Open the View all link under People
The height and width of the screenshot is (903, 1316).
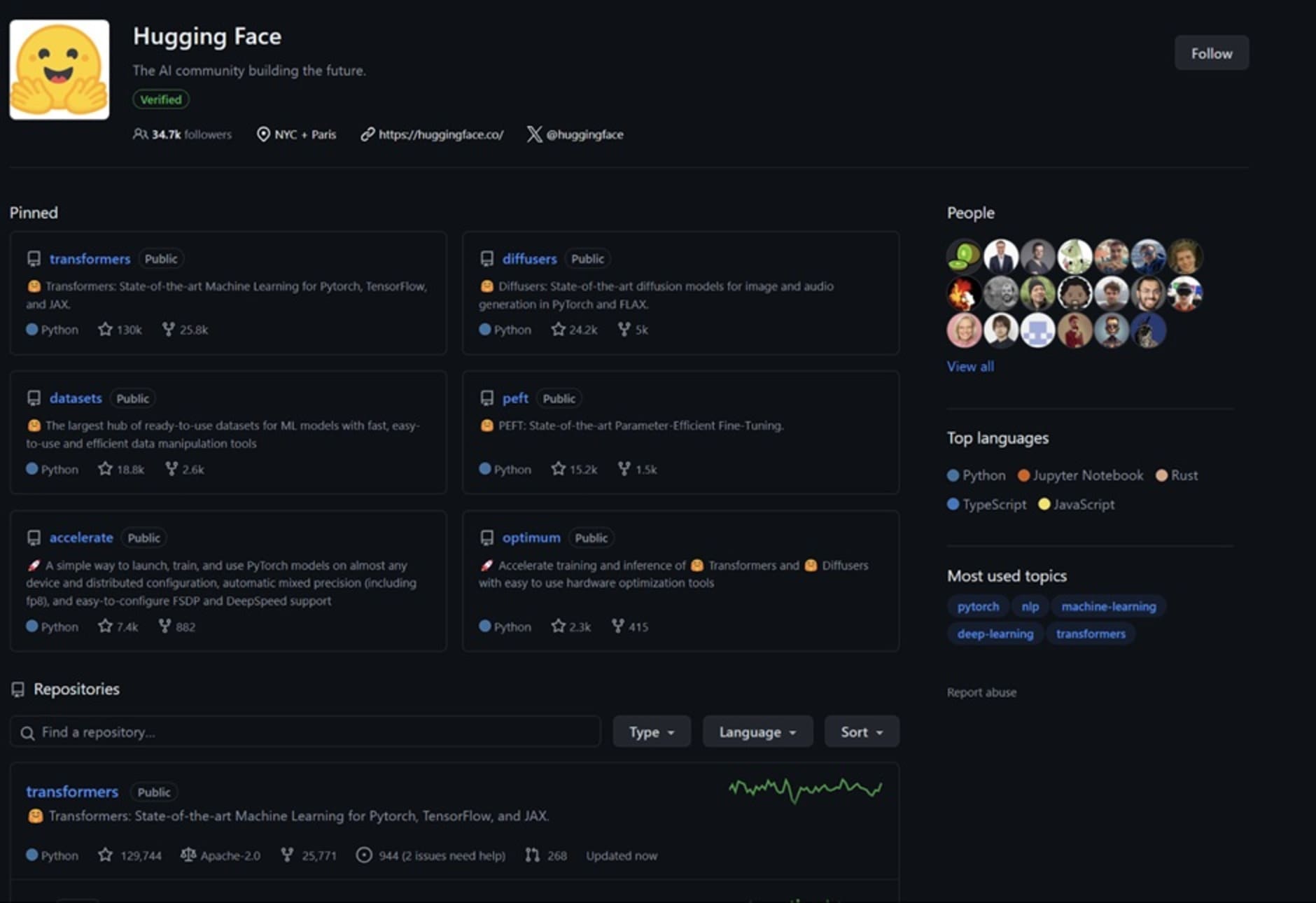(970, 366)
